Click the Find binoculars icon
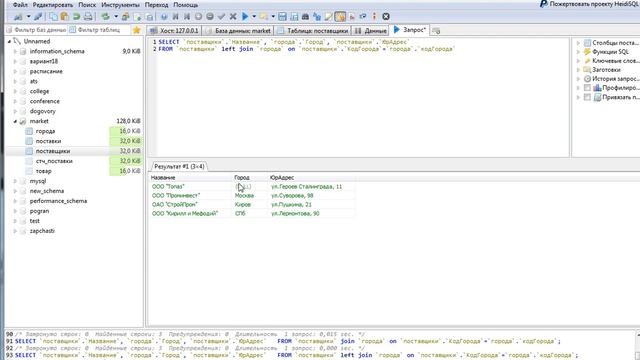The width and height of the screenshot is (640, 360). 305,17
